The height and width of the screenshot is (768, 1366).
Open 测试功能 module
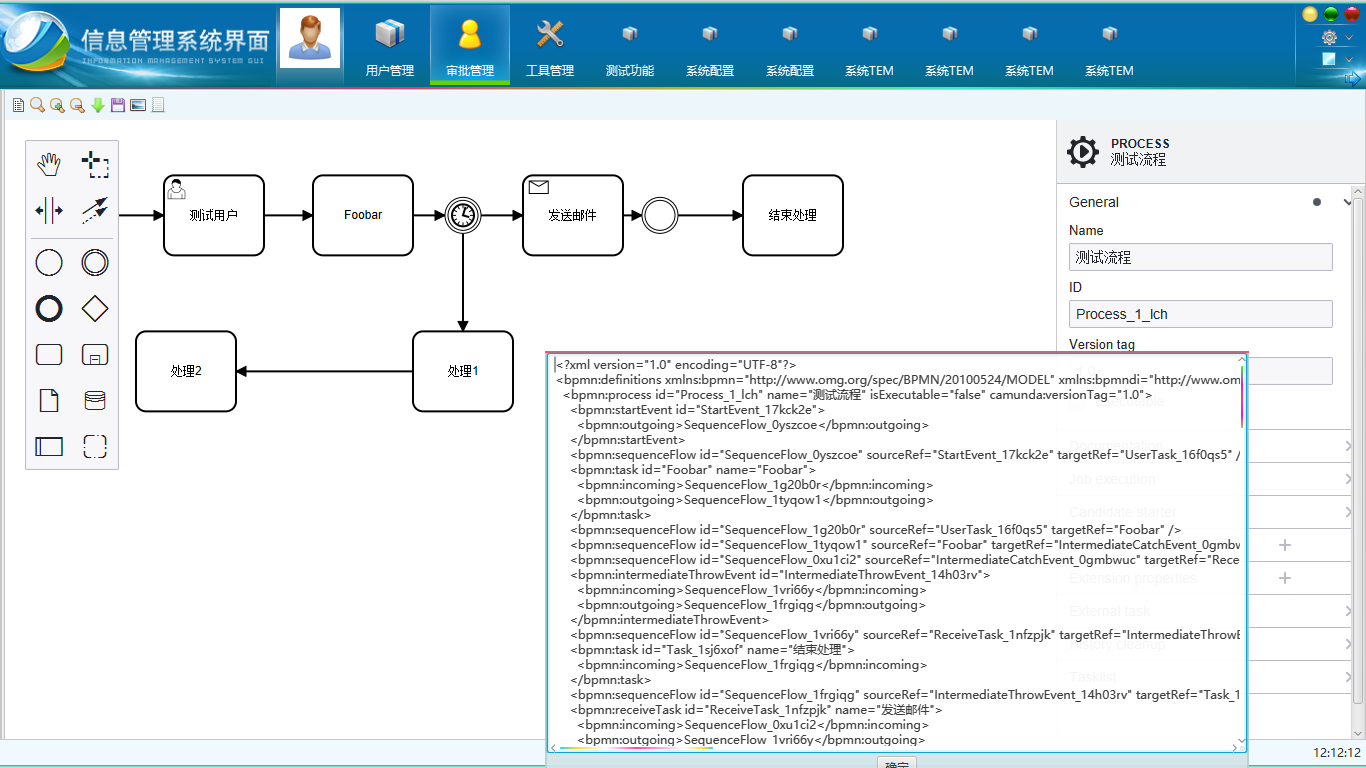click(x=630, y=46)
